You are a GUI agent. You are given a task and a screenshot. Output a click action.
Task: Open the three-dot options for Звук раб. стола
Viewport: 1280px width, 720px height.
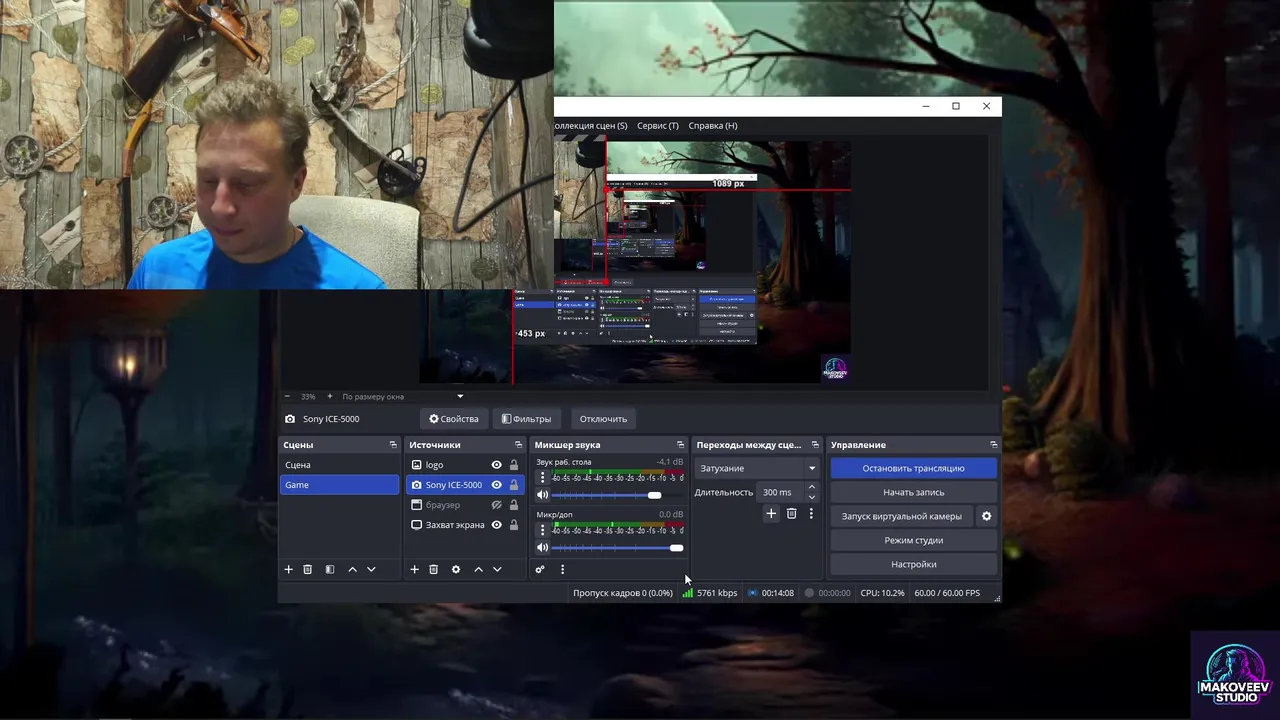coord(543,478)
